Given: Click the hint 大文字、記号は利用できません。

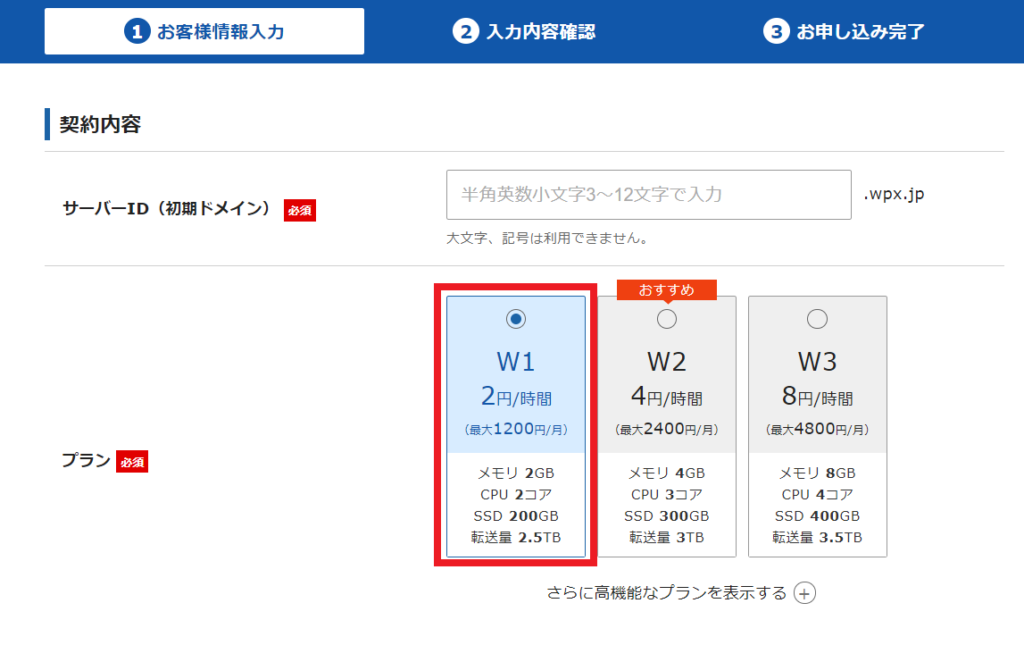Looking at the screenshot, I should [547, 238].
